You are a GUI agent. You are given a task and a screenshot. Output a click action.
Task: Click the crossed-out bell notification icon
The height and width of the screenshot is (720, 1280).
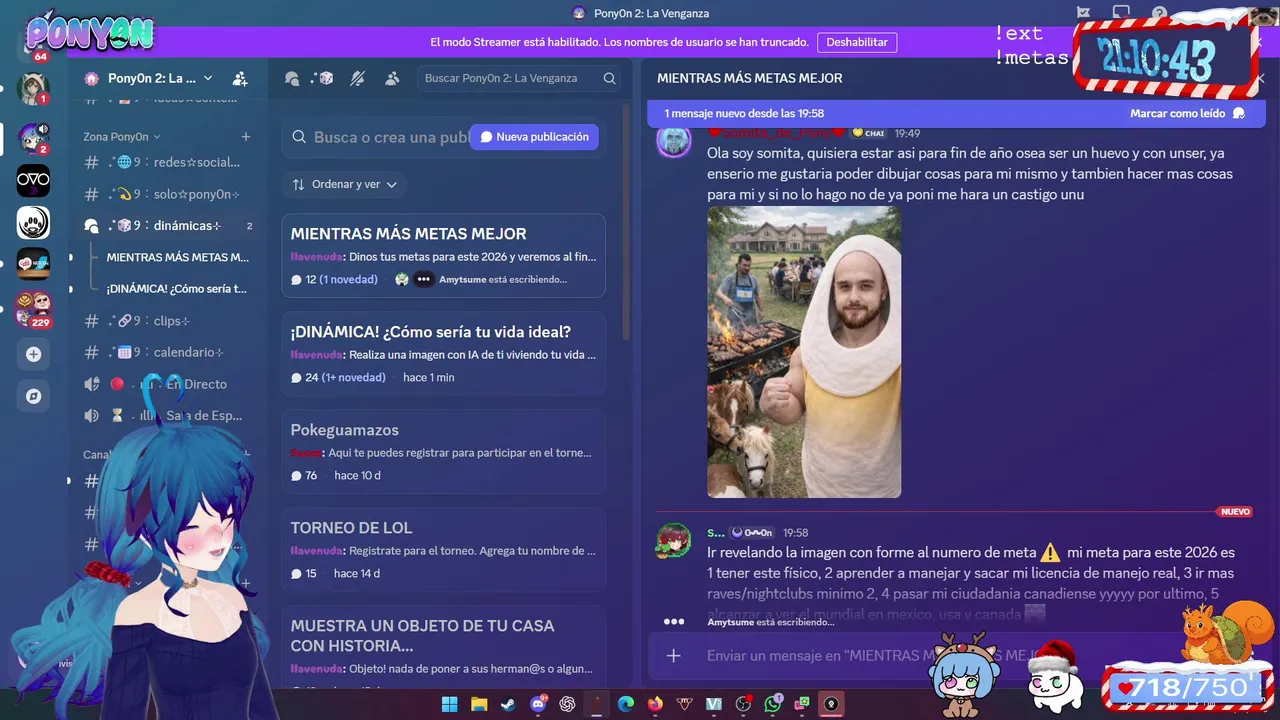[358, 78]
